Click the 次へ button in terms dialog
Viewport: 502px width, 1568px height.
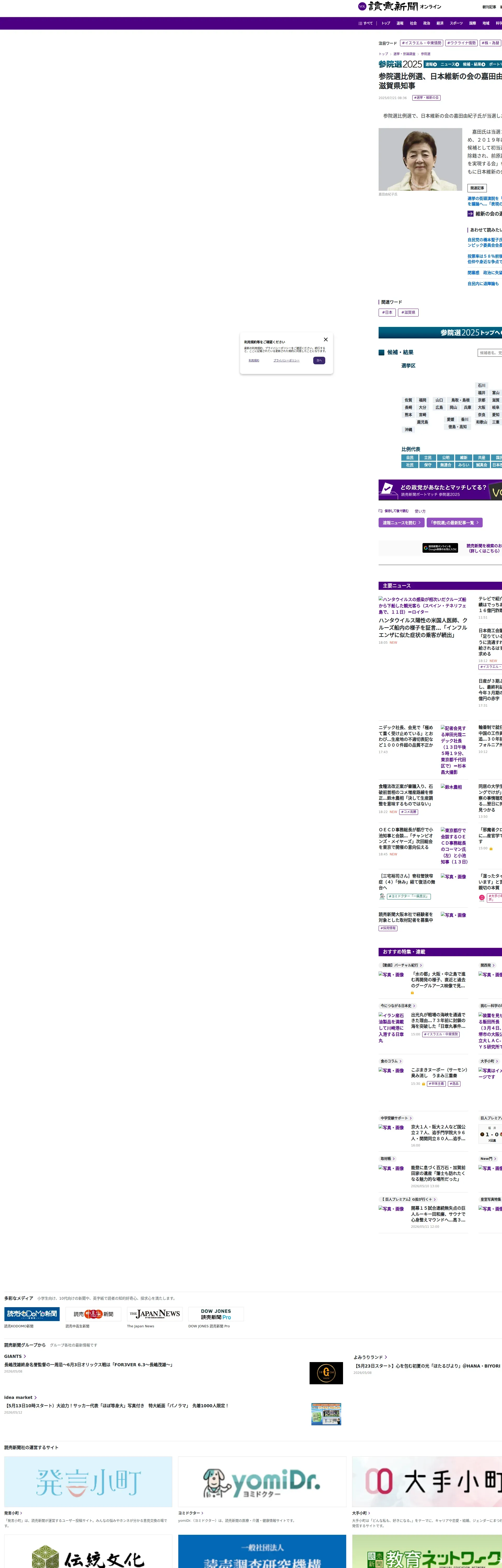coord(319,360)
